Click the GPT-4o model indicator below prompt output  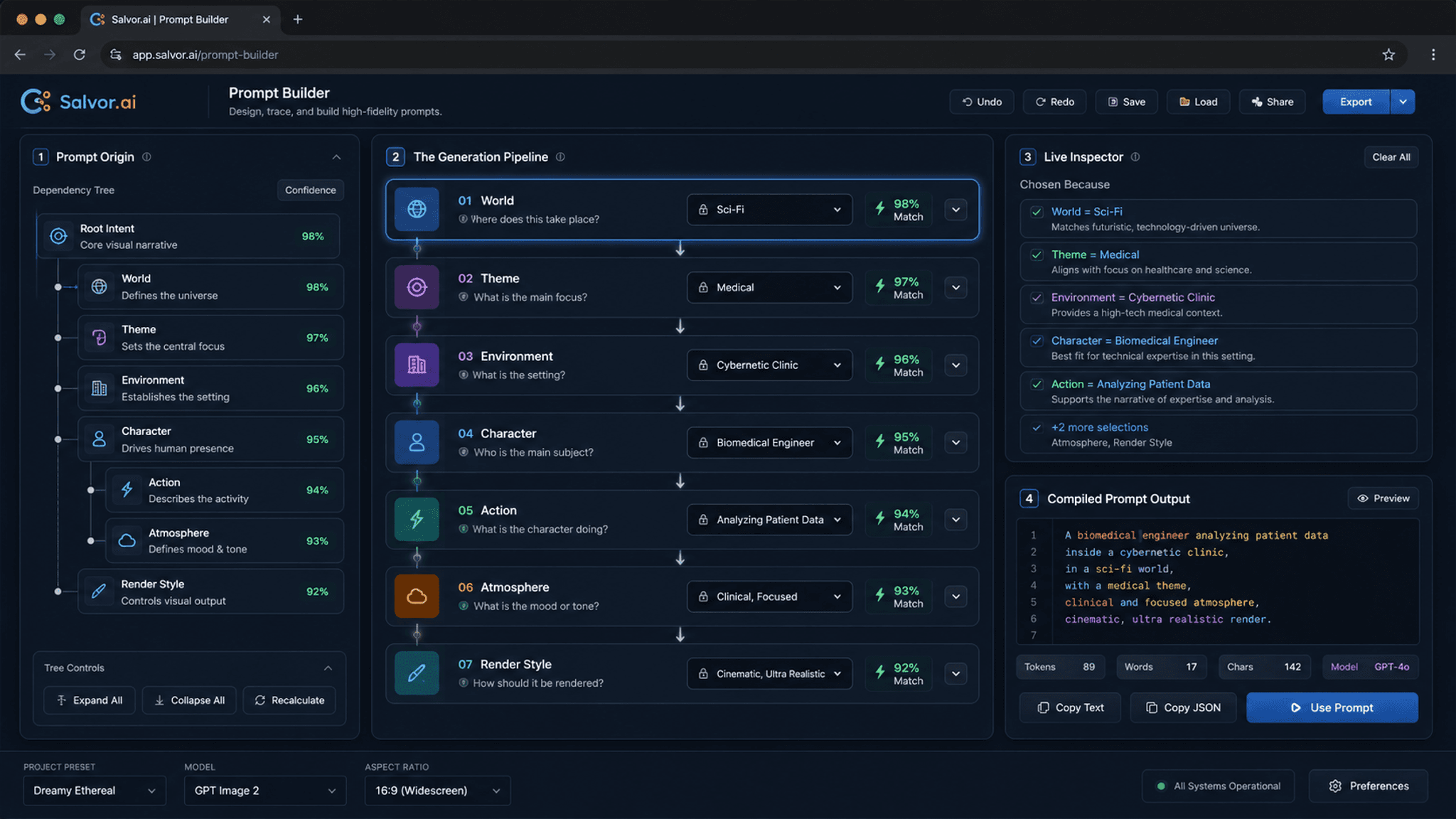coord(1370,667)
